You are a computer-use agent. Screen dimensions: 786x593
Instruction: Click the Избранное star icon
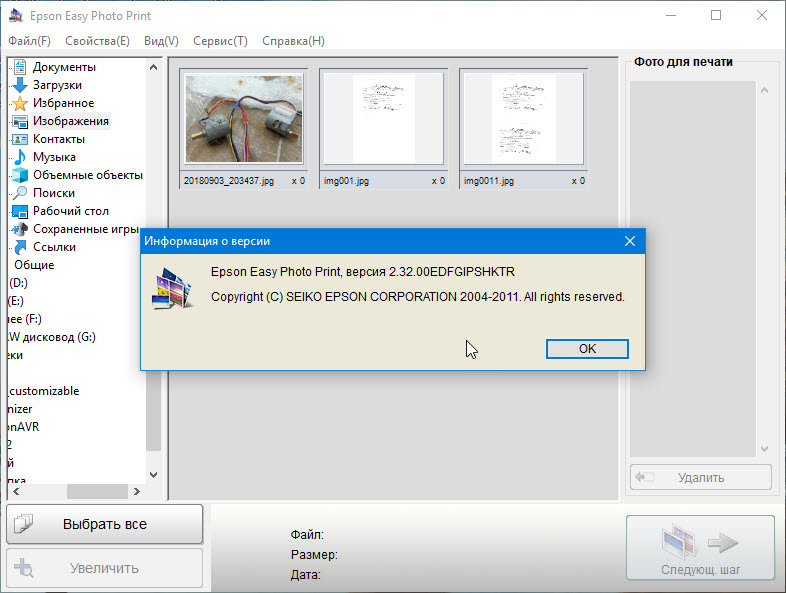tap(20, 103)
